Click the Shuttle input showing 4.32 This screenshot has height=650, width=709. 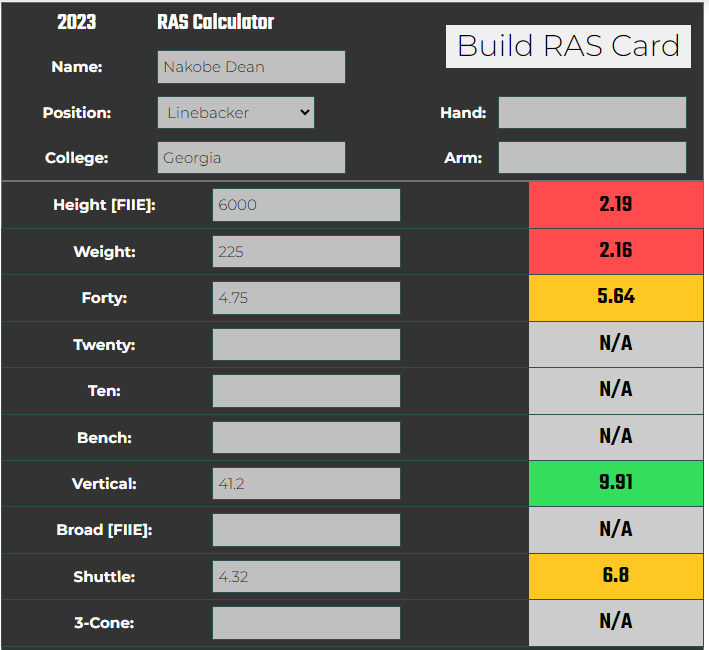pyautogui.click(x=306, y=576)
